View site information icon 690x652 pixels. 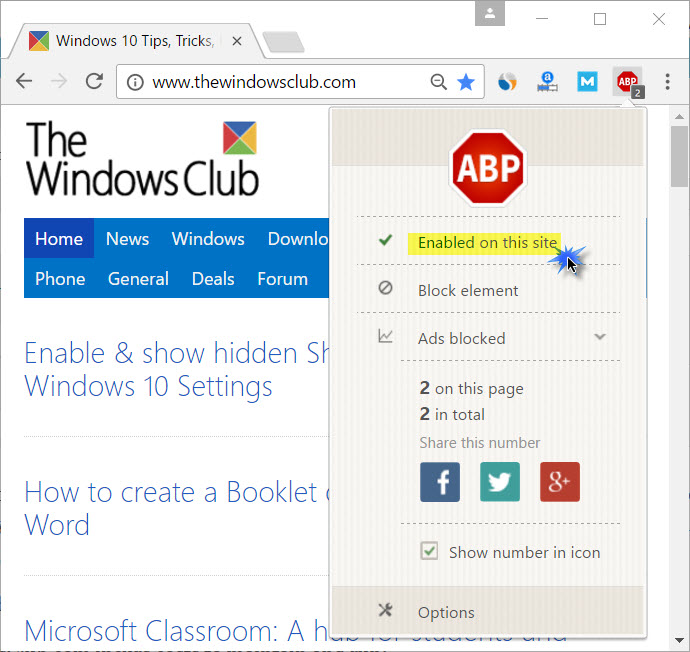[x=135, y=82]
